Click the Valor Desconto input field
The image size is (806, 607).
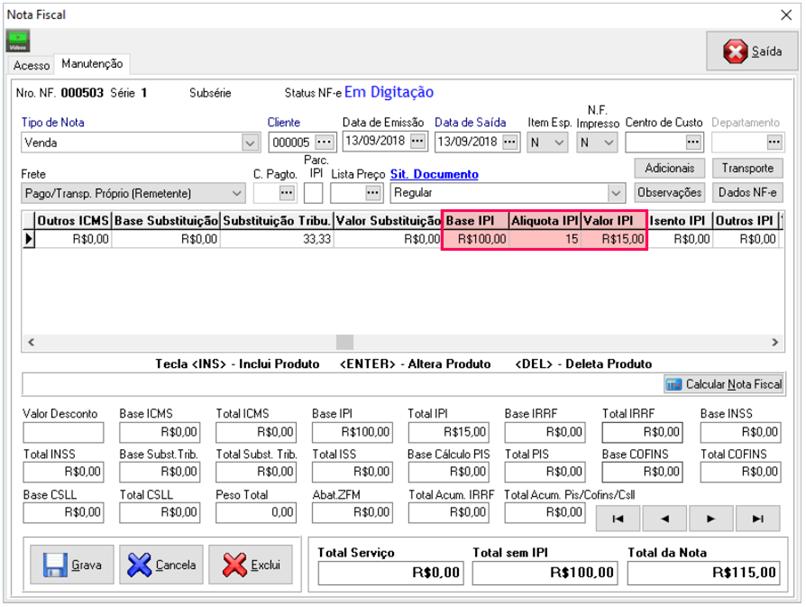coord(63,432)
